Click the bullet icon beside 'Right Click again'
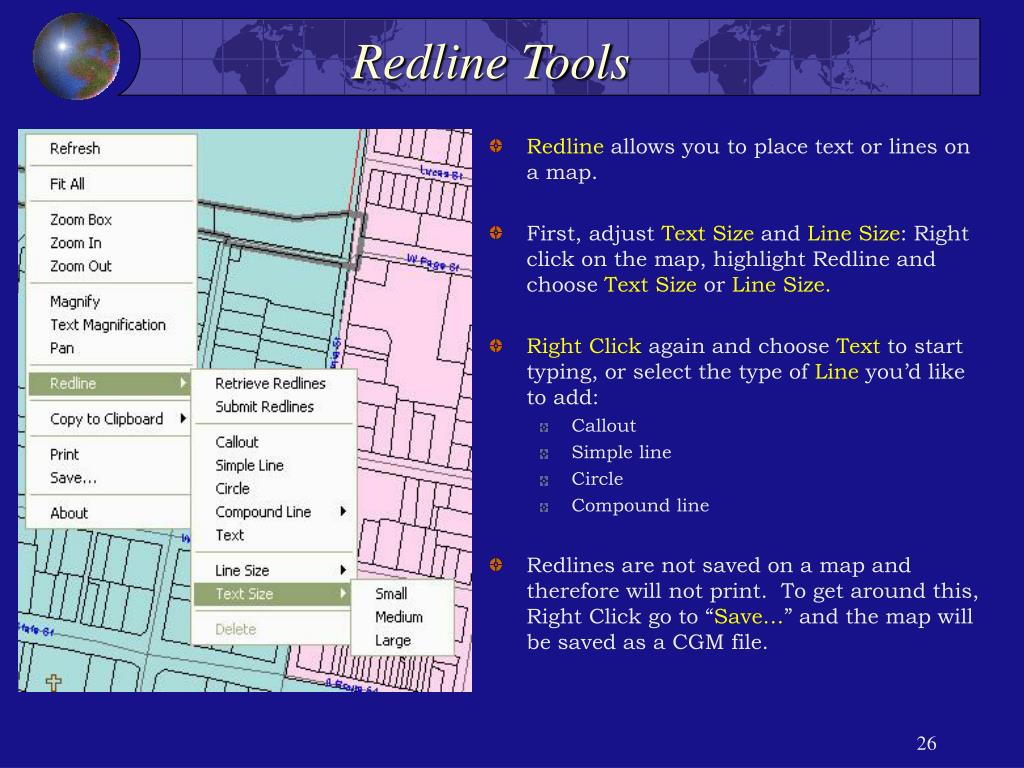This screenshot has height=768, width=1024. click(496, 345)
